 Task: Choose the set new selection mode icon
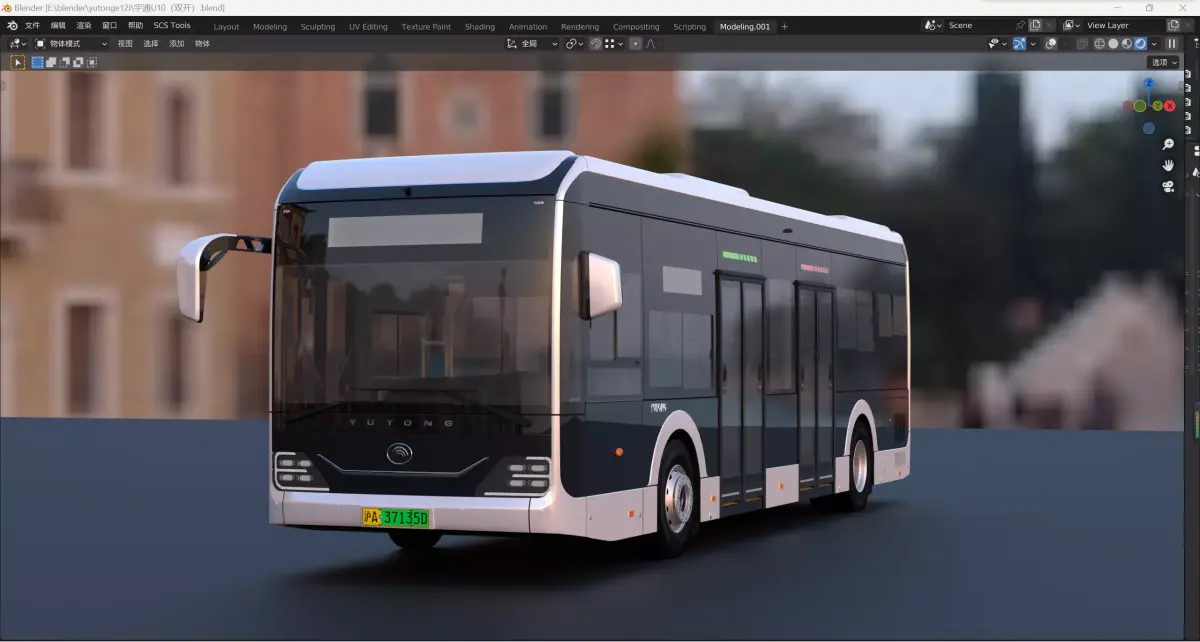click(x=37, y=62)
